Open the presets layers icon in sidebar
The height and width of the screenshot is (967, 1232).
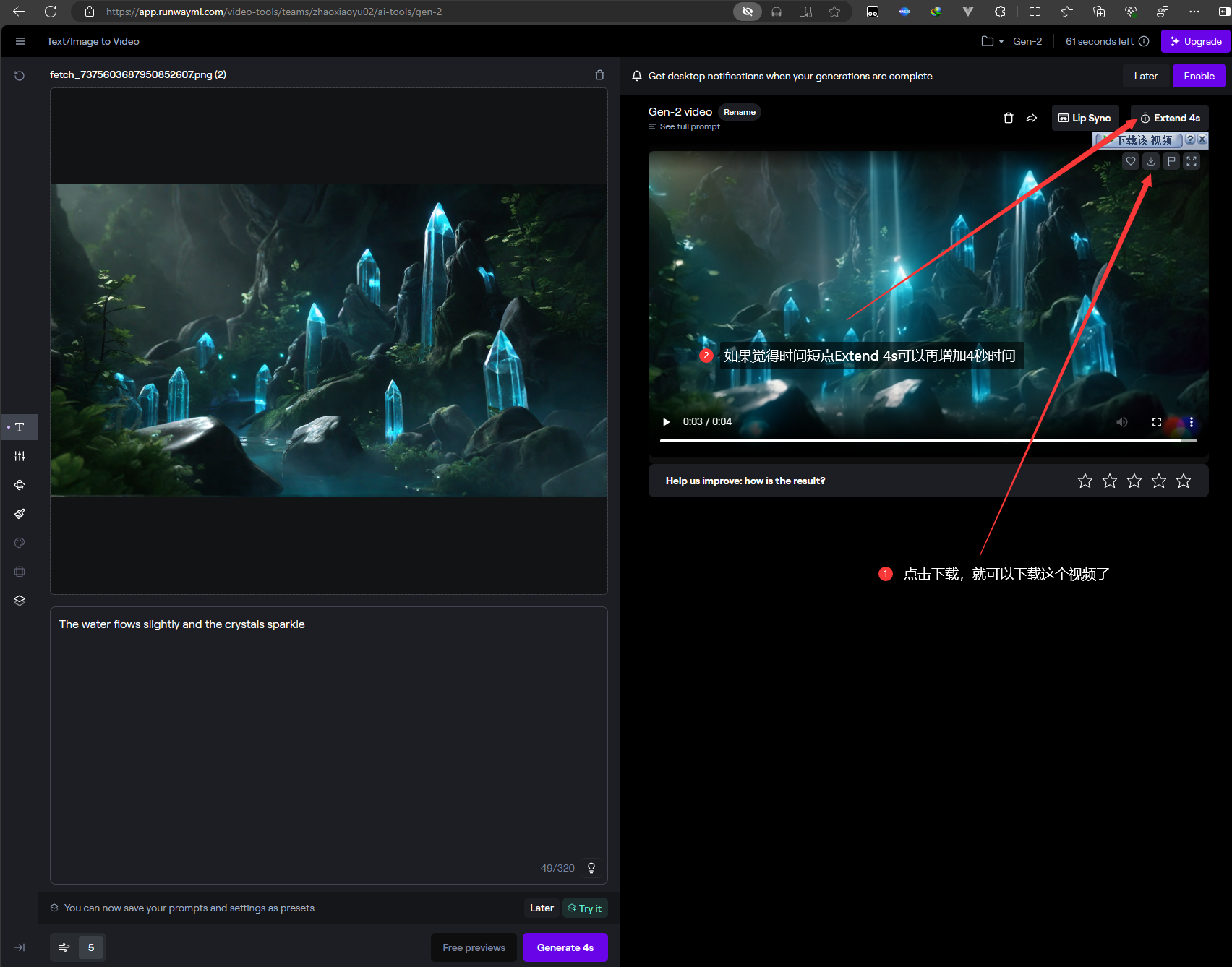point(20,601)
